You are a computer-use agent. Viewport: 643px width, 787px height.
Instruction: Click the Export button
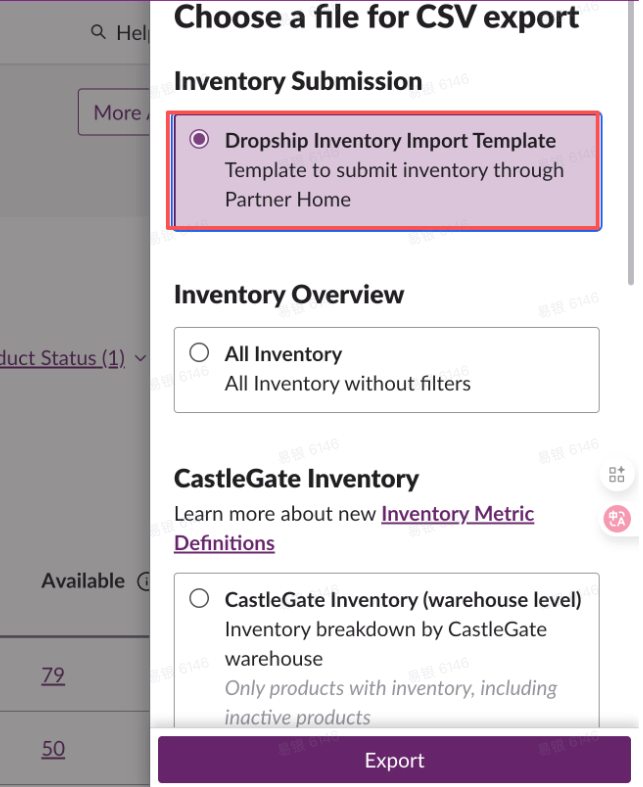tap(394, 760)
